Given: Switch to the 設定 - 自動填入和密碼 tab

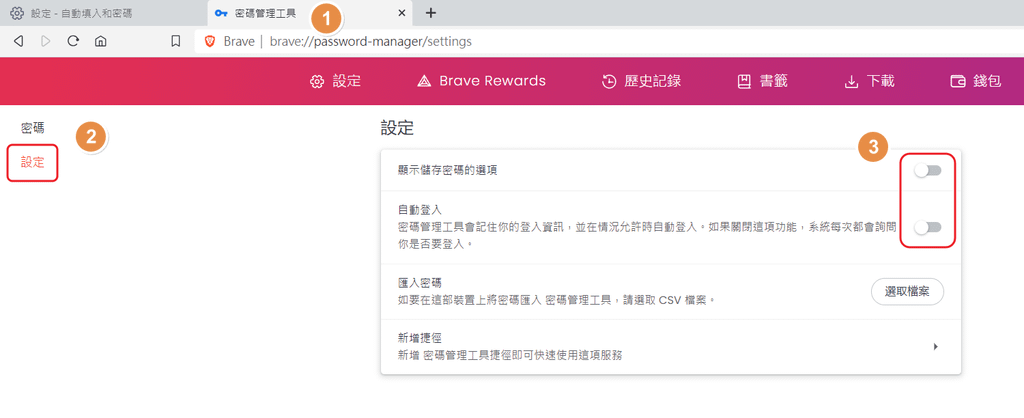Looking at the screenshot, I should point(103,12).
